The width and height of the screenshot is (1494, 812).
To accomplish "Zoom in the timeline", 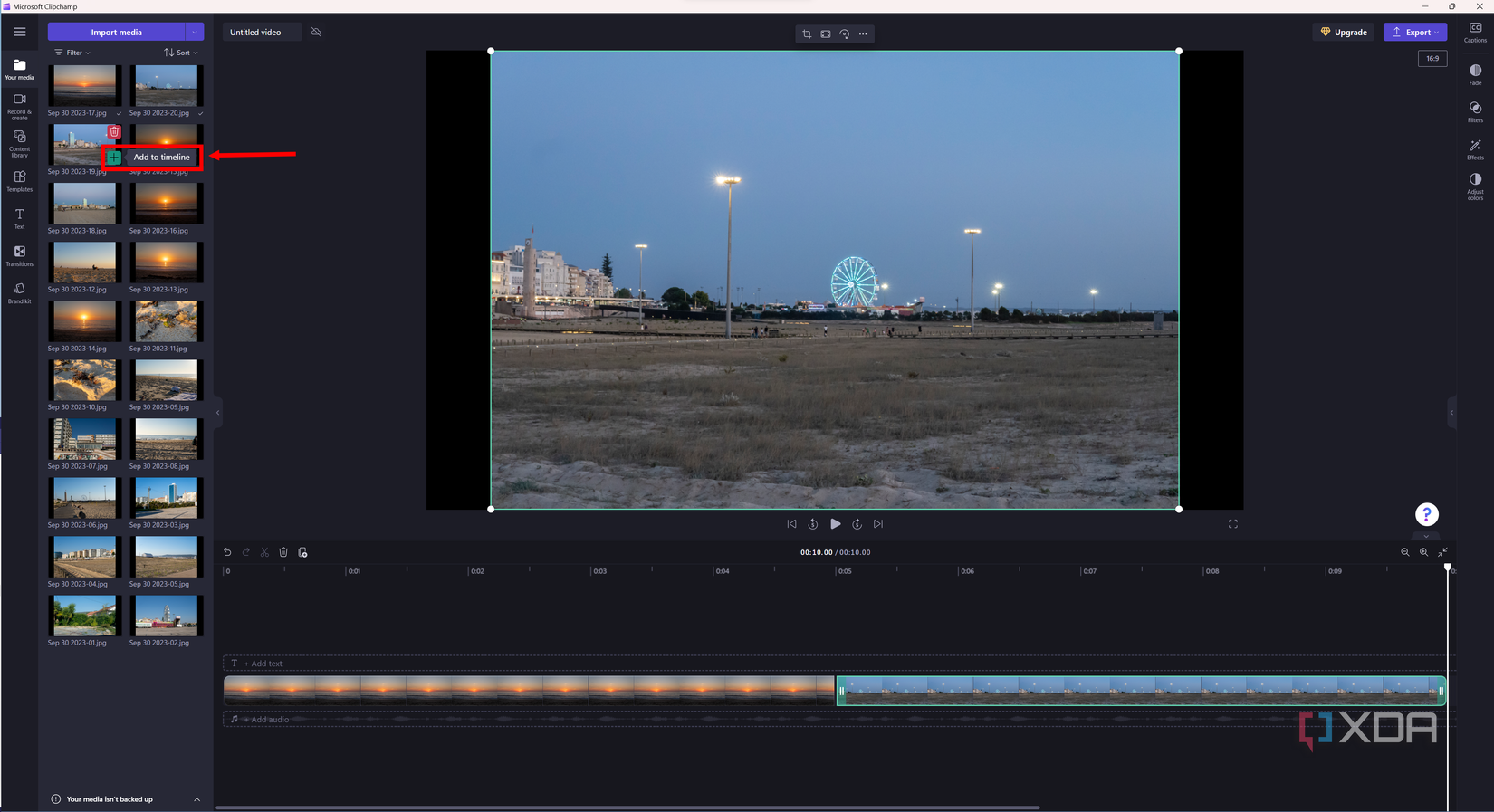I will 1423,552.
